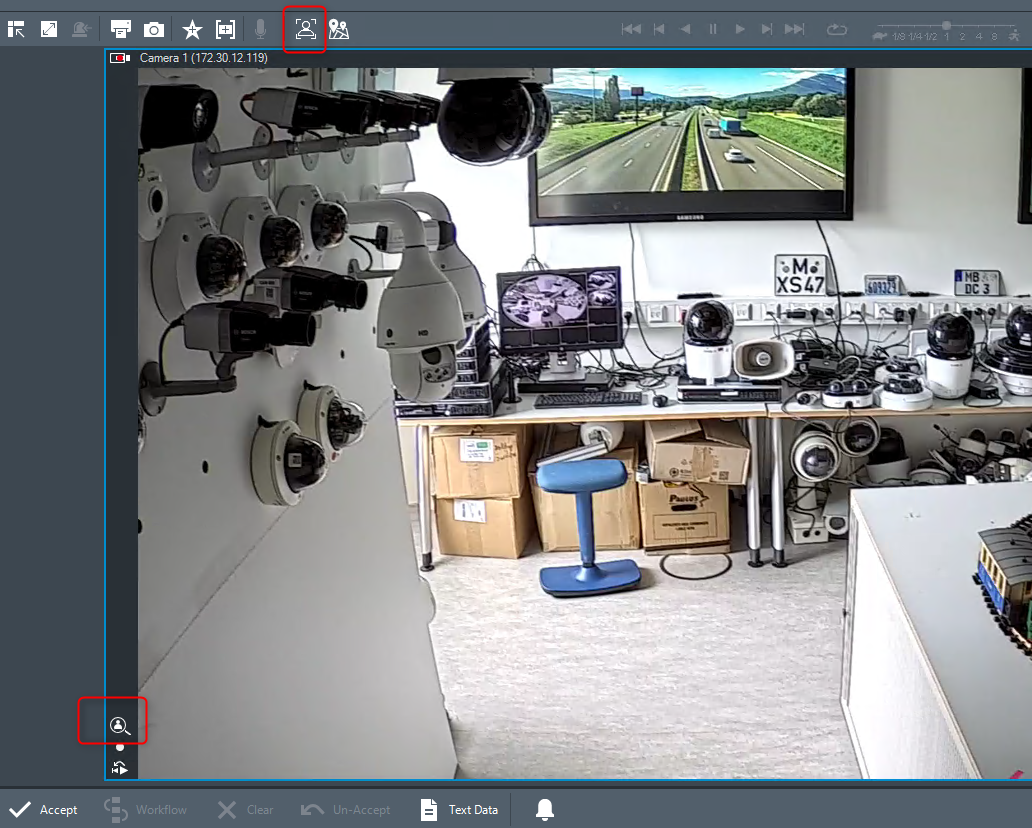Un-Accept the alarm

(346, 810)
